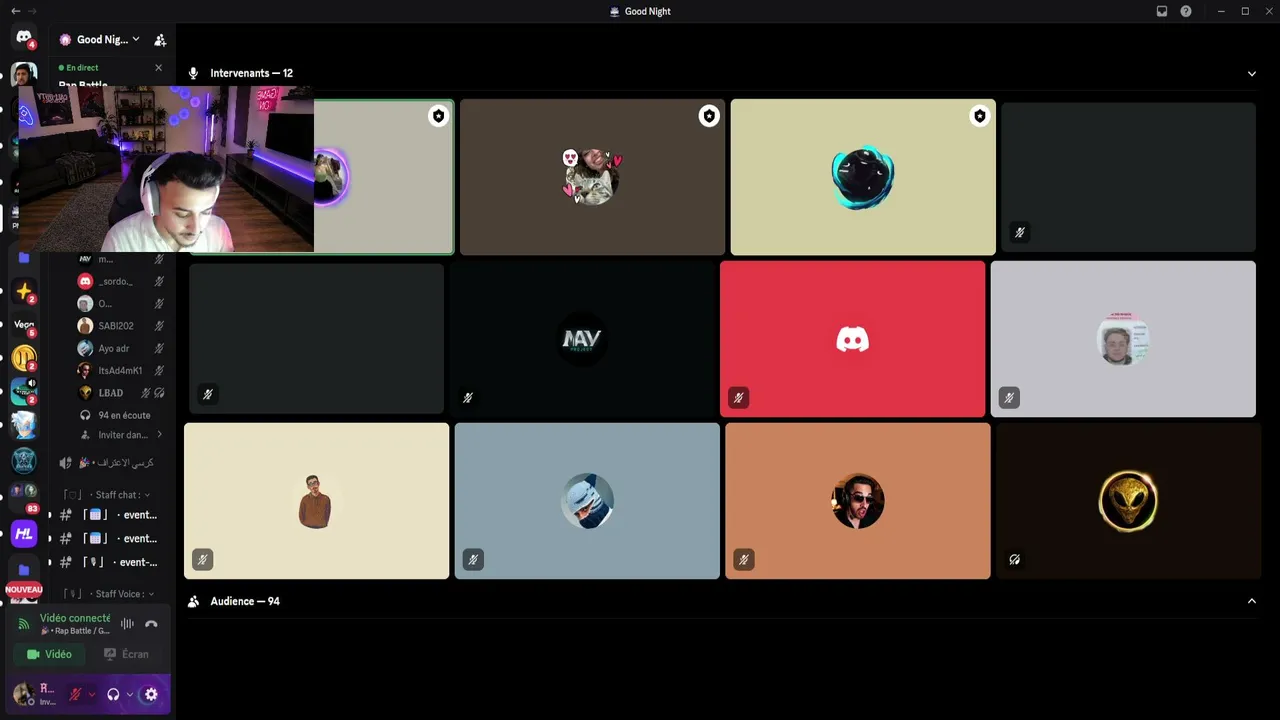Click moderator badge on the green-outlined tile
This screenshot has height=720, width=1280.
(x=439, y=116)
